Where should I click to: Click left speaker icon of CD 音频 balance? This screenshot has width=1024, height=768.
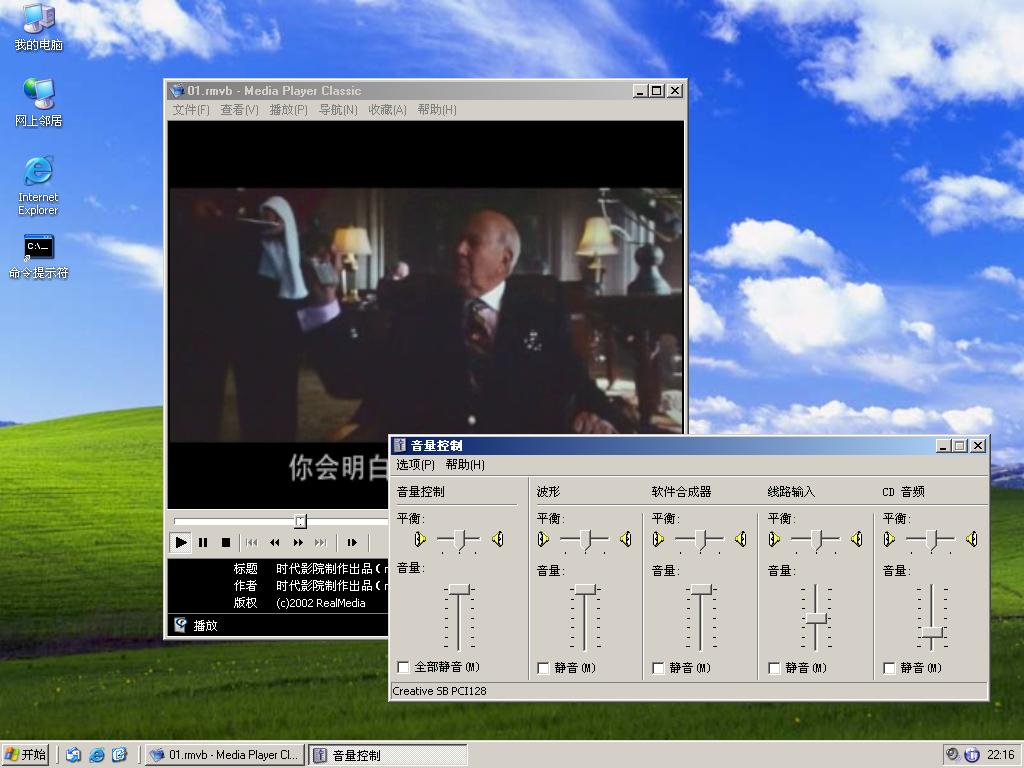point(889,539)
